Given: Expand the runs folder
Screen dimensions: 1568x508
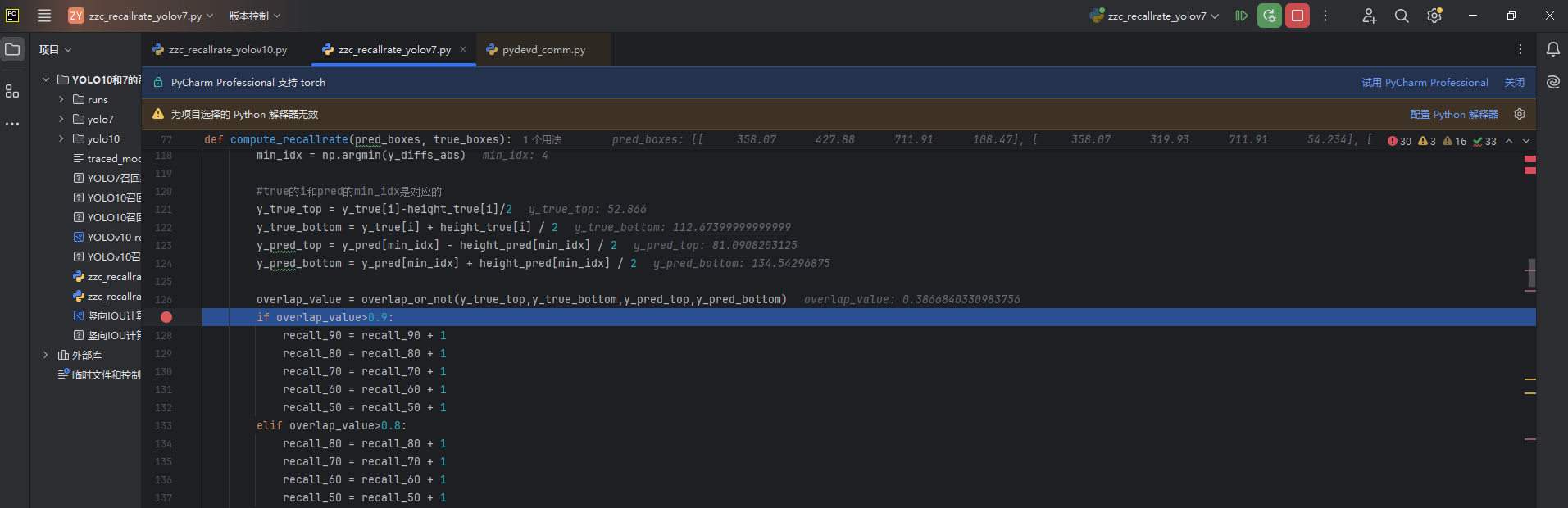Looking at the screenshot, I should (61, 99).
